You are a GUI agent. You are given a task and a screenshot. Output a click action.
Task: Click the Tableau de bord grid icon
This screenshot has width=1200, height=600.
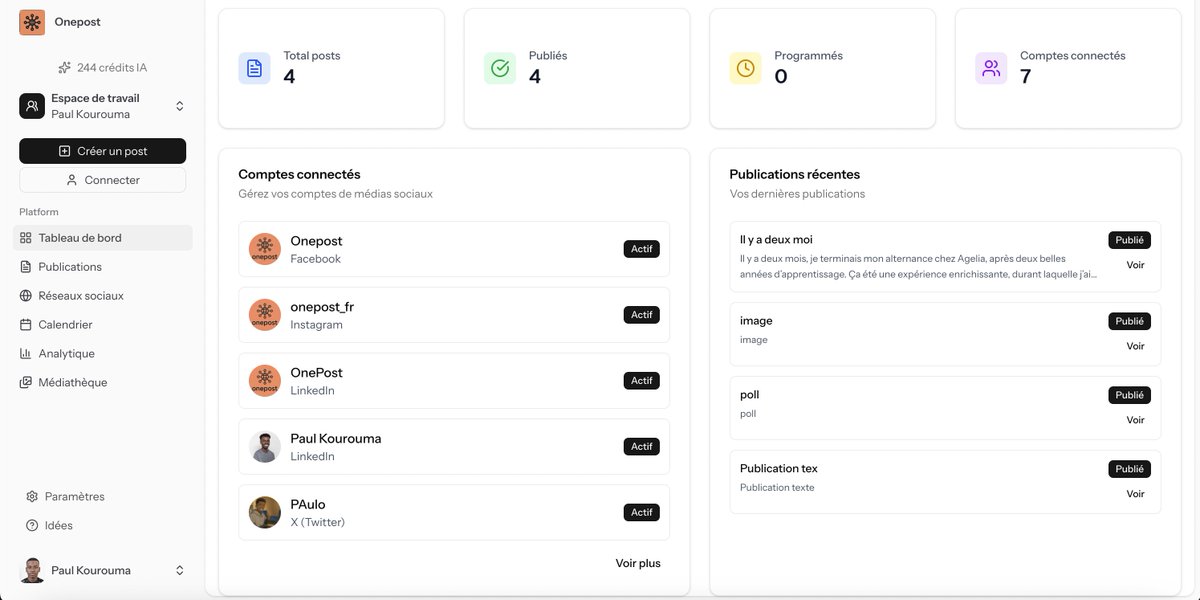(26, 238)
